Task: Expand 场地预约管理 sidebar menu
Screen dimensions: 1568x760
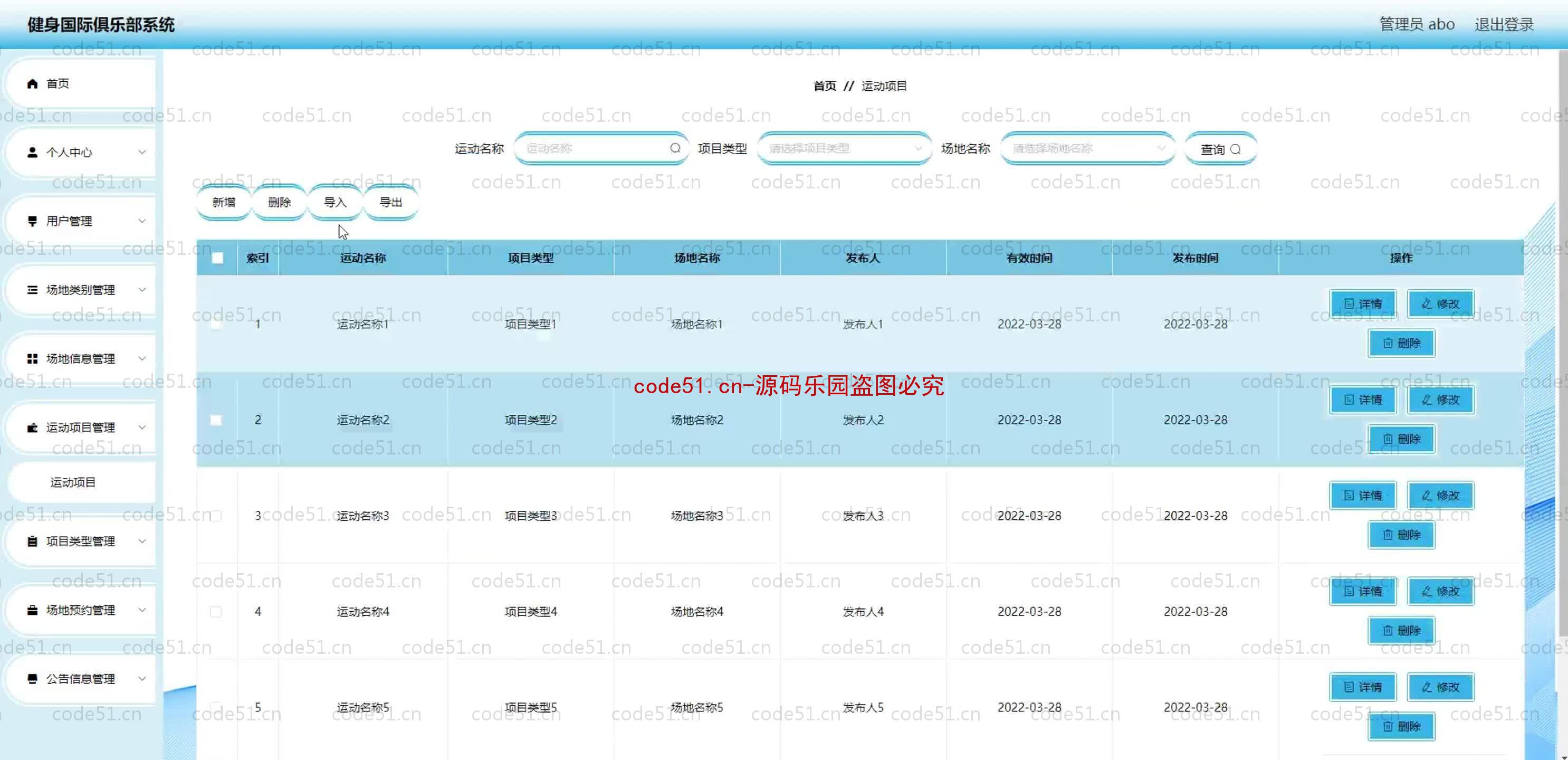Action: pyautogui.click(x=85, y=609)
